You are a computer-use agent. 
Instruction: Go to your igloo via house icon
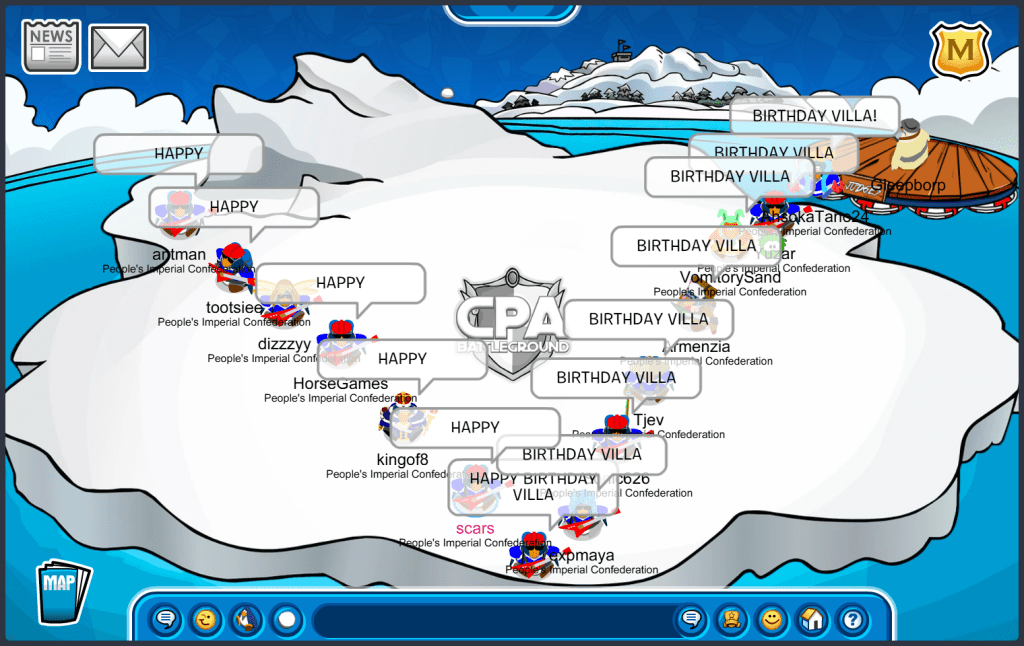pos(812,620)
